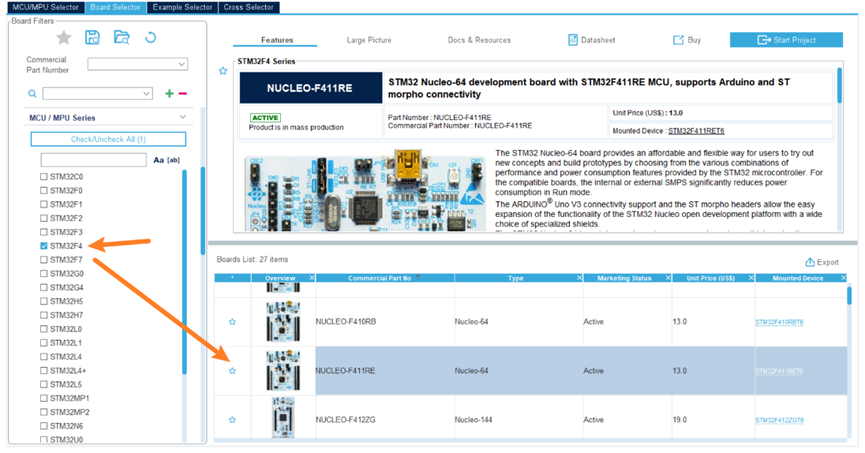Close the Mounted Device column
Image resolution: width=865 pixels, height=453 pixels.
point(843,278)
